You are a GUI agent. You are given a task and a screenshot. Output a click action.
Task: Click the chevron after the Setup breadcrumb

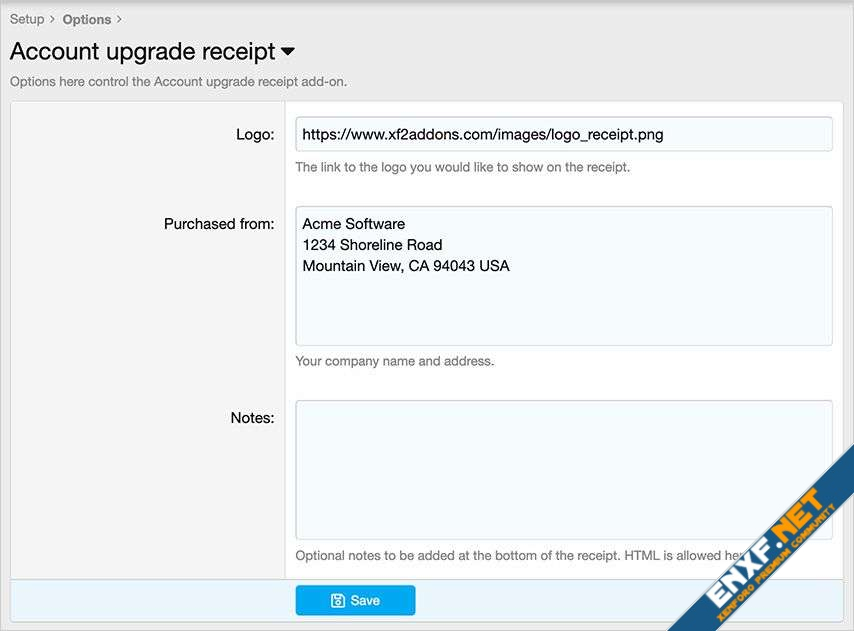pos(52,19)
